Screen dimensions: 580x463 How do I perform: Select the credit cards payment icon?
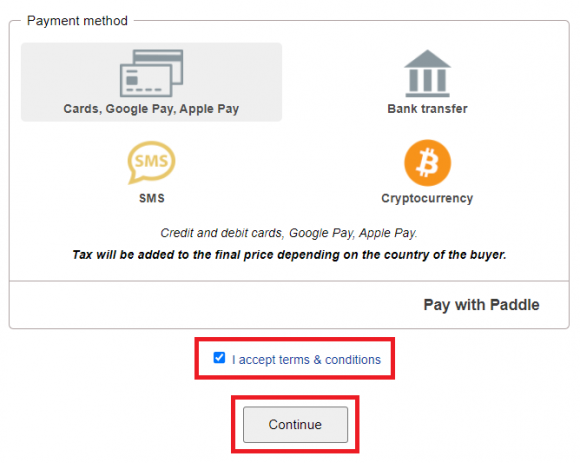point(151,73)
